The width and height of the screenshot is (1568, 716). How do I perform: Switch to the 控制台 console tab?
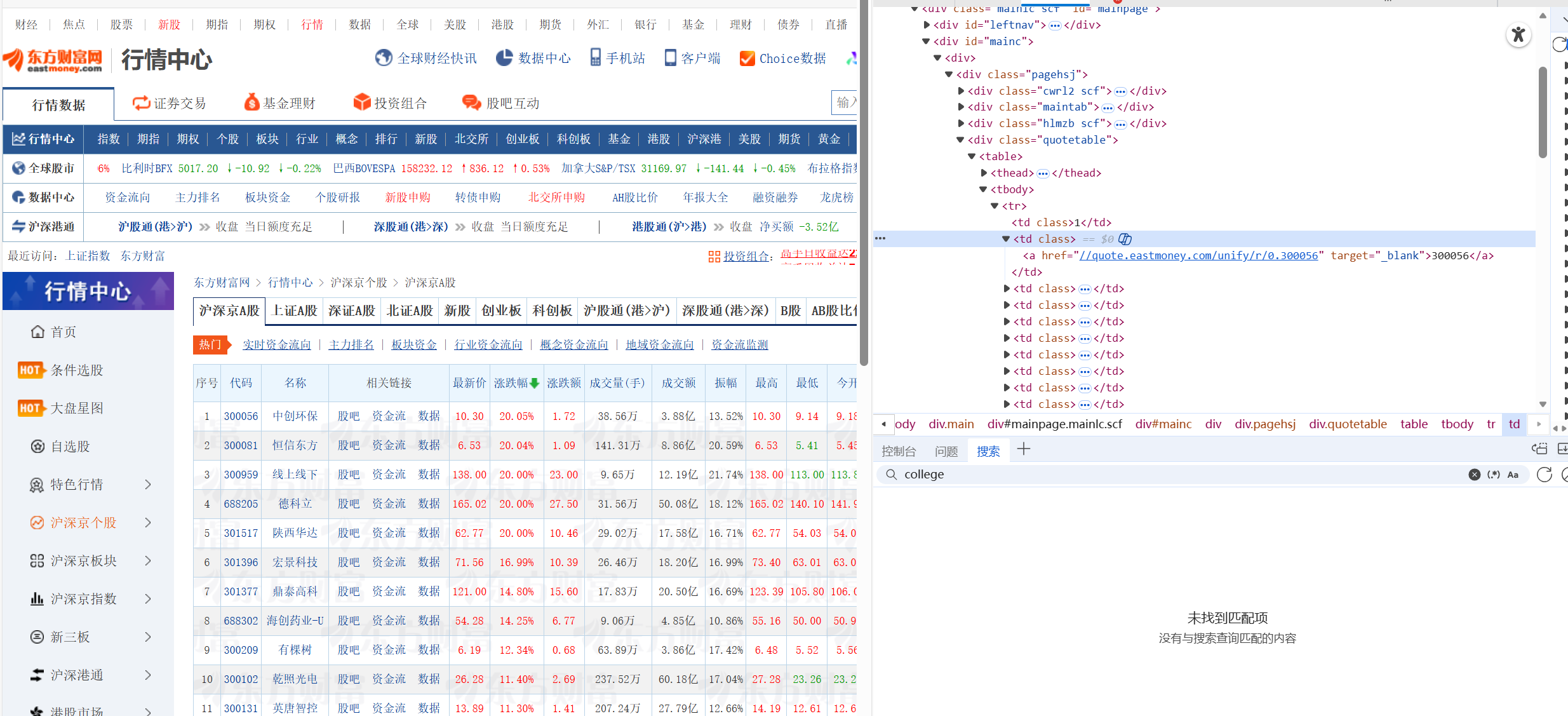[x=899, y=451]
